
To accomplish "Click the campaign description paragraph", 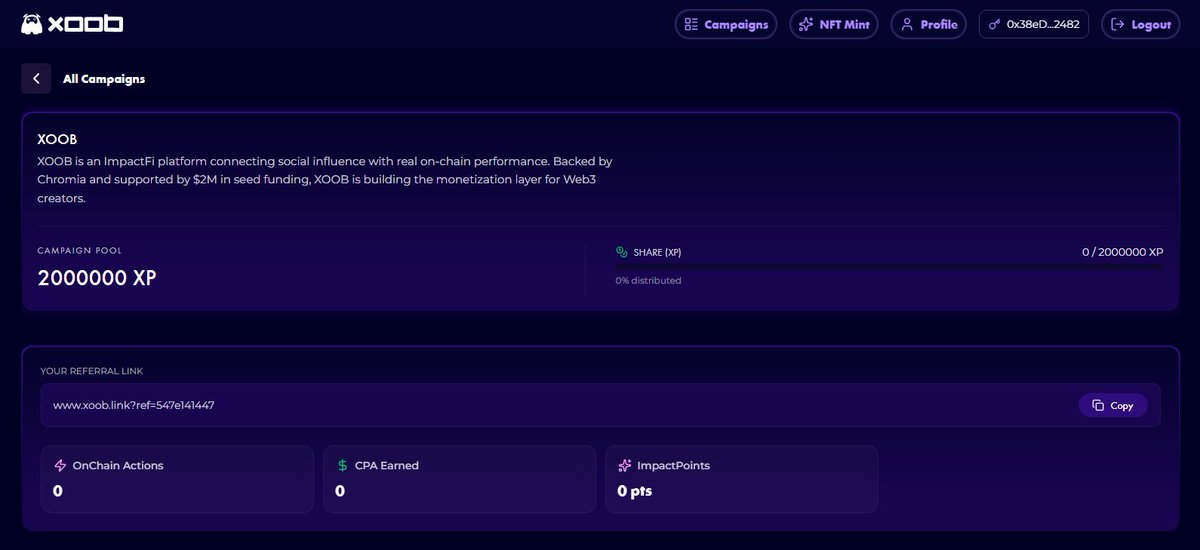I will [x=325, y=179].
